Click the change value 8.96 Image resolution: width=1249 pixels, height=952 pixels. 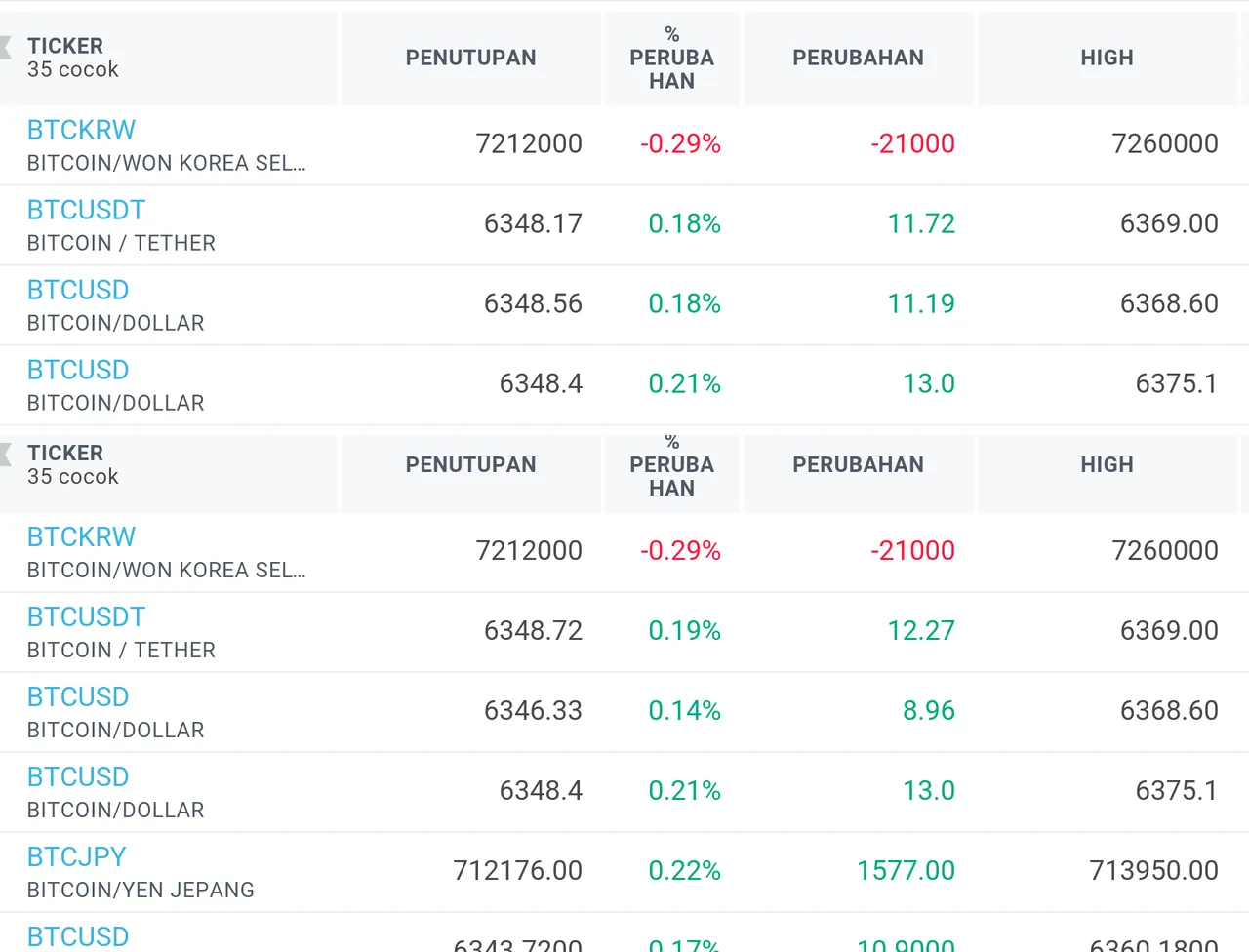click(929, 710)
